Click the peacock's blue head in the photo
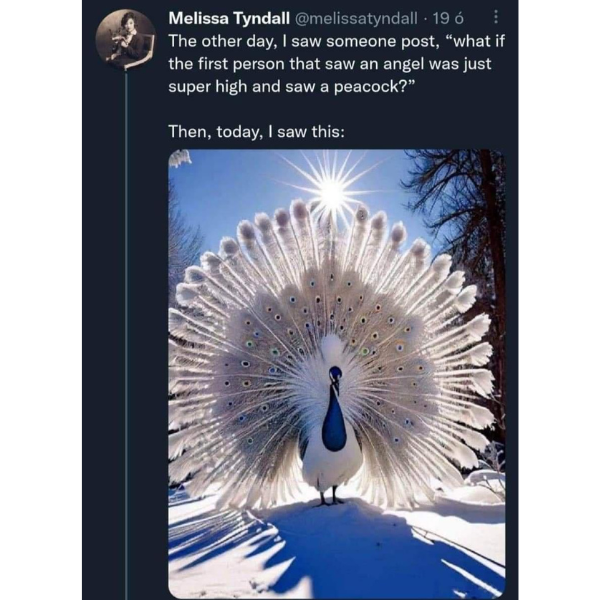600x600 pixels. tap(335, 375)
